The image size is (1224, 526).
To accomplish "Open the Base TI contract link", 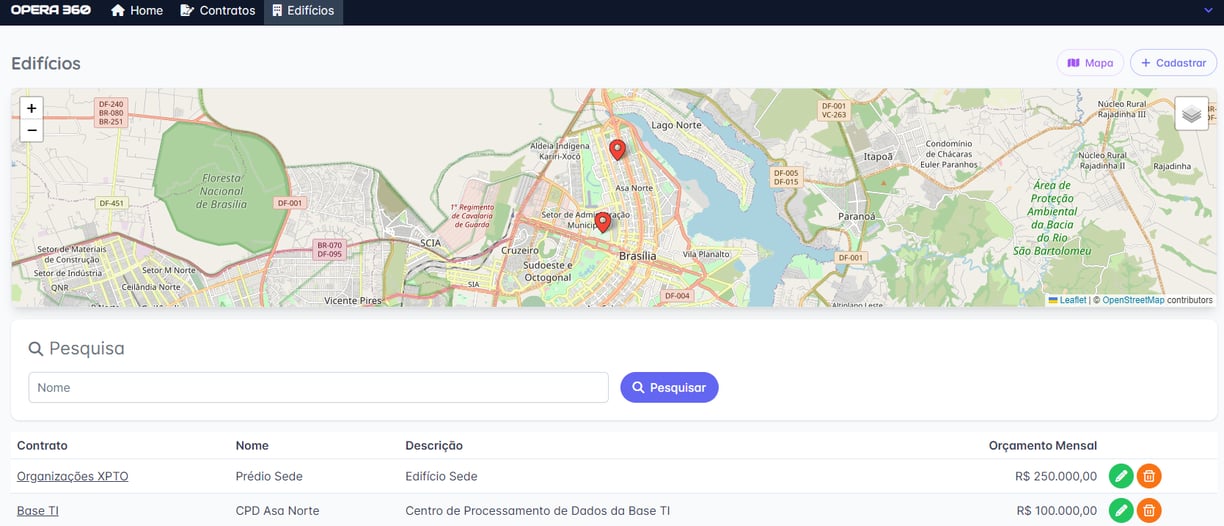I will click(38, 510).
